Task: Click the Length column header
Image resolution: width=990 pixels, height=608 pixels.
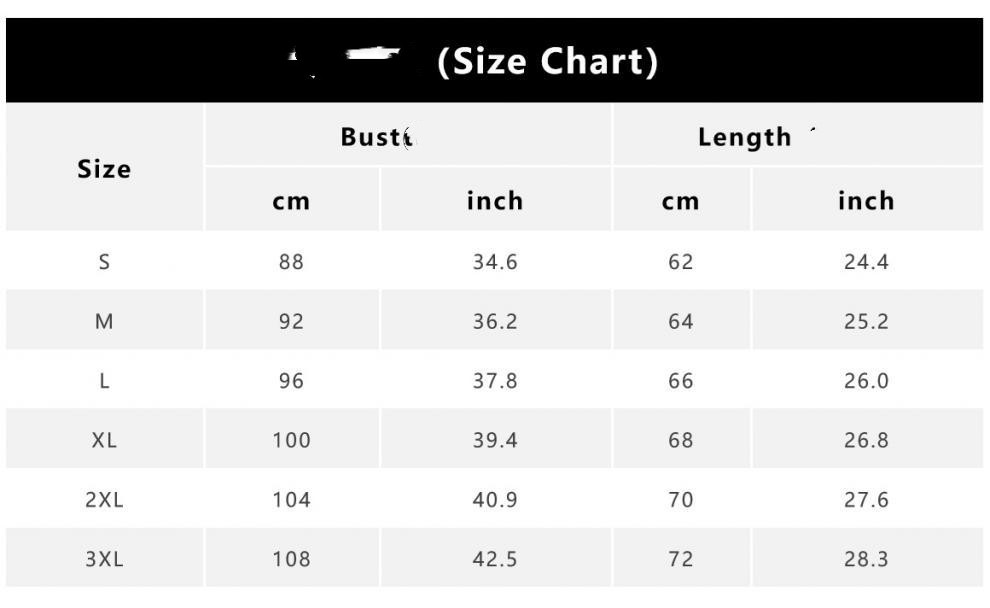Action: (x=745, y=137)
